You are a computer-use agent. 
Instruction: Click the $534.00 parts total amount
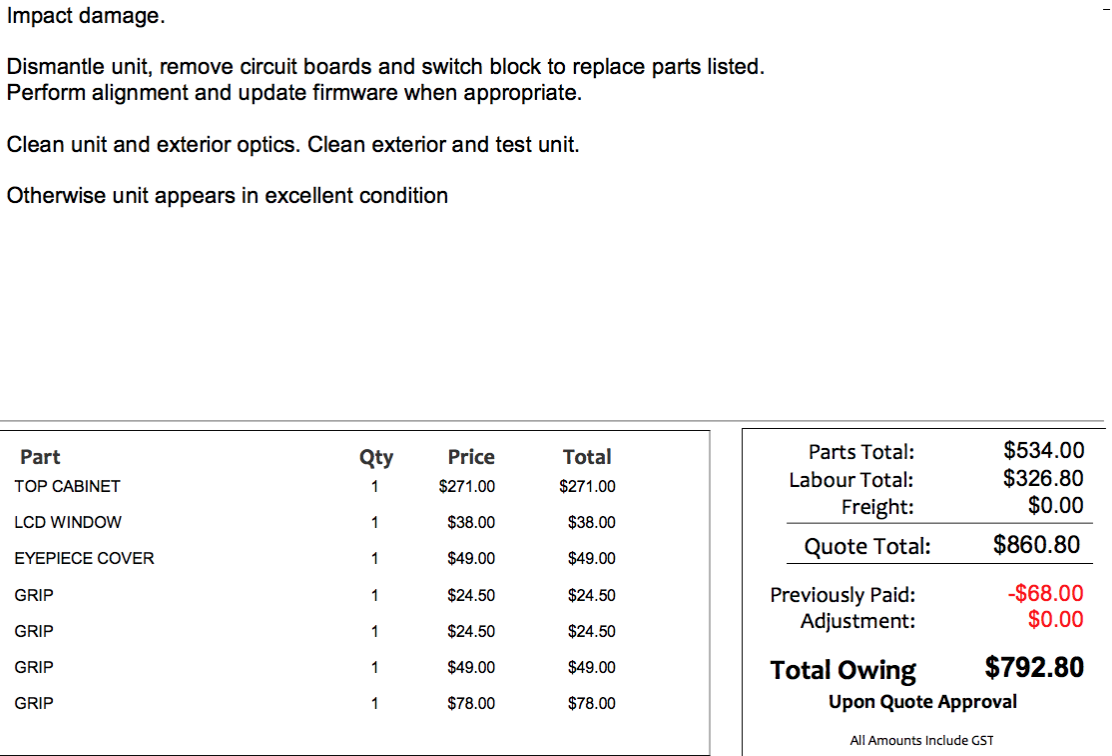pyautogui.click(x=1043, y=451)
